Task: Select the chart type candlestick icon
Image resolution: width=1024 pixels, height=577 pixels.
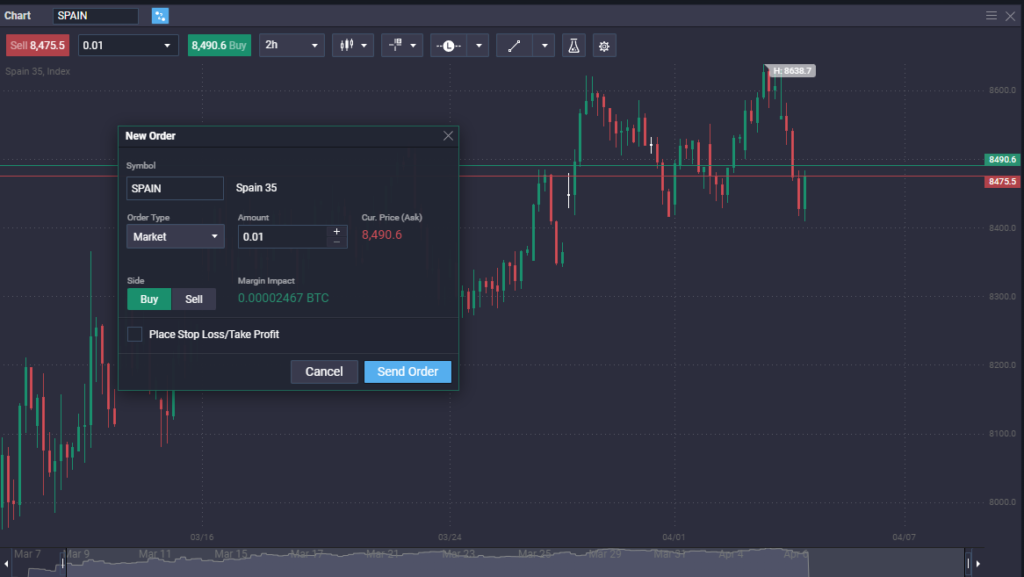Action: point(347,45)
